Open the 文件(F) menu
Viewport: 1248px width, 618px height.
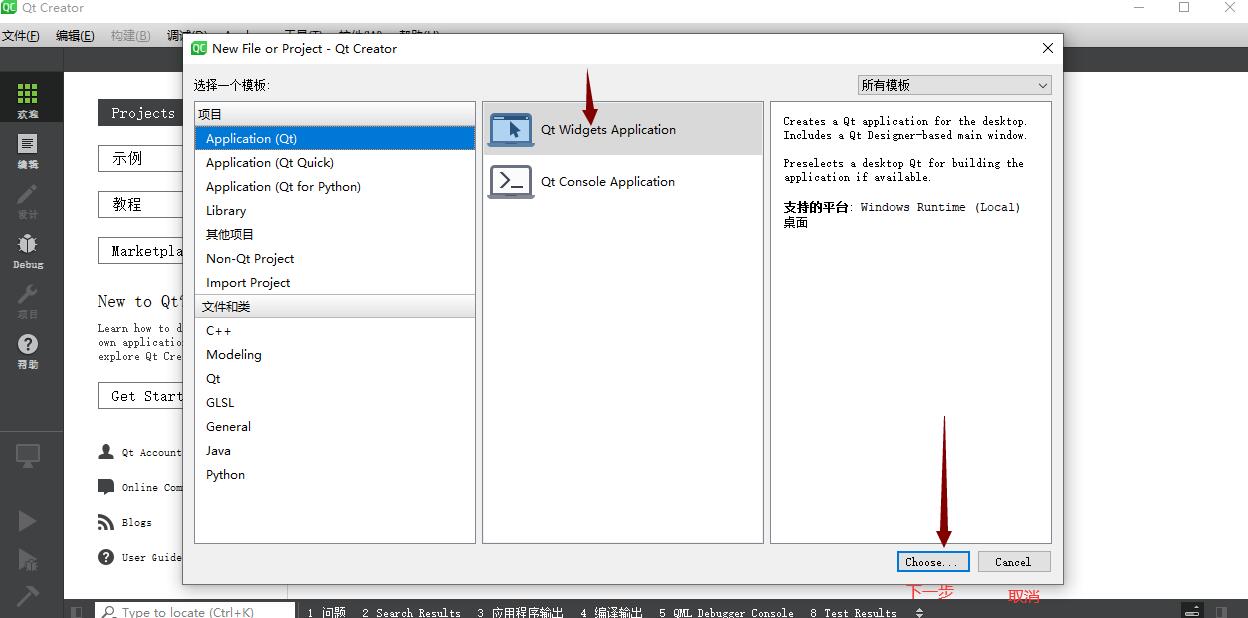click(20, 36)
